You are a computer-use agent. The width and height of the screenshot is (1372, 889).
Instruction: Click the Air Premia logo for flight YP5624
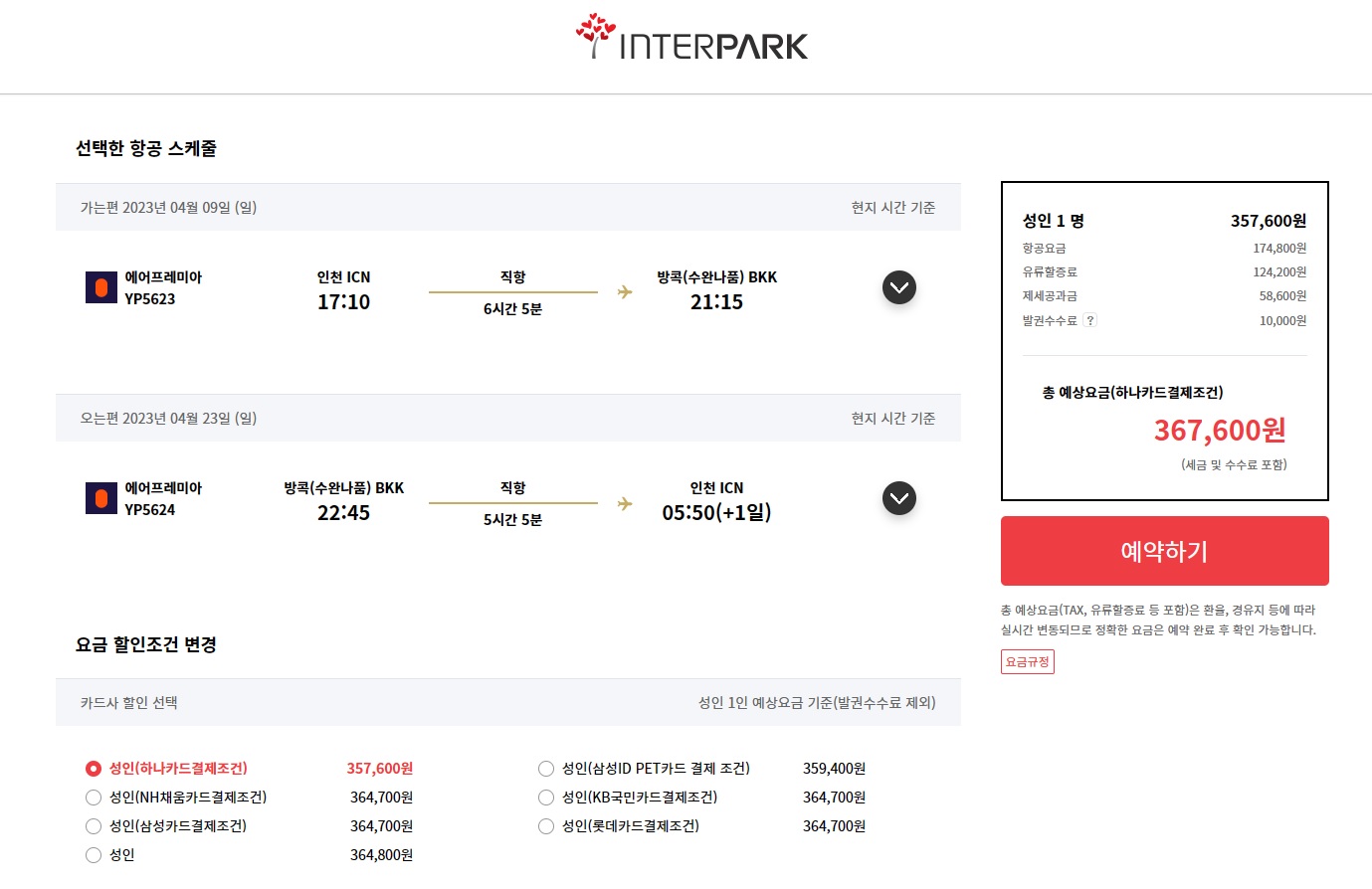tap(101, 498)
